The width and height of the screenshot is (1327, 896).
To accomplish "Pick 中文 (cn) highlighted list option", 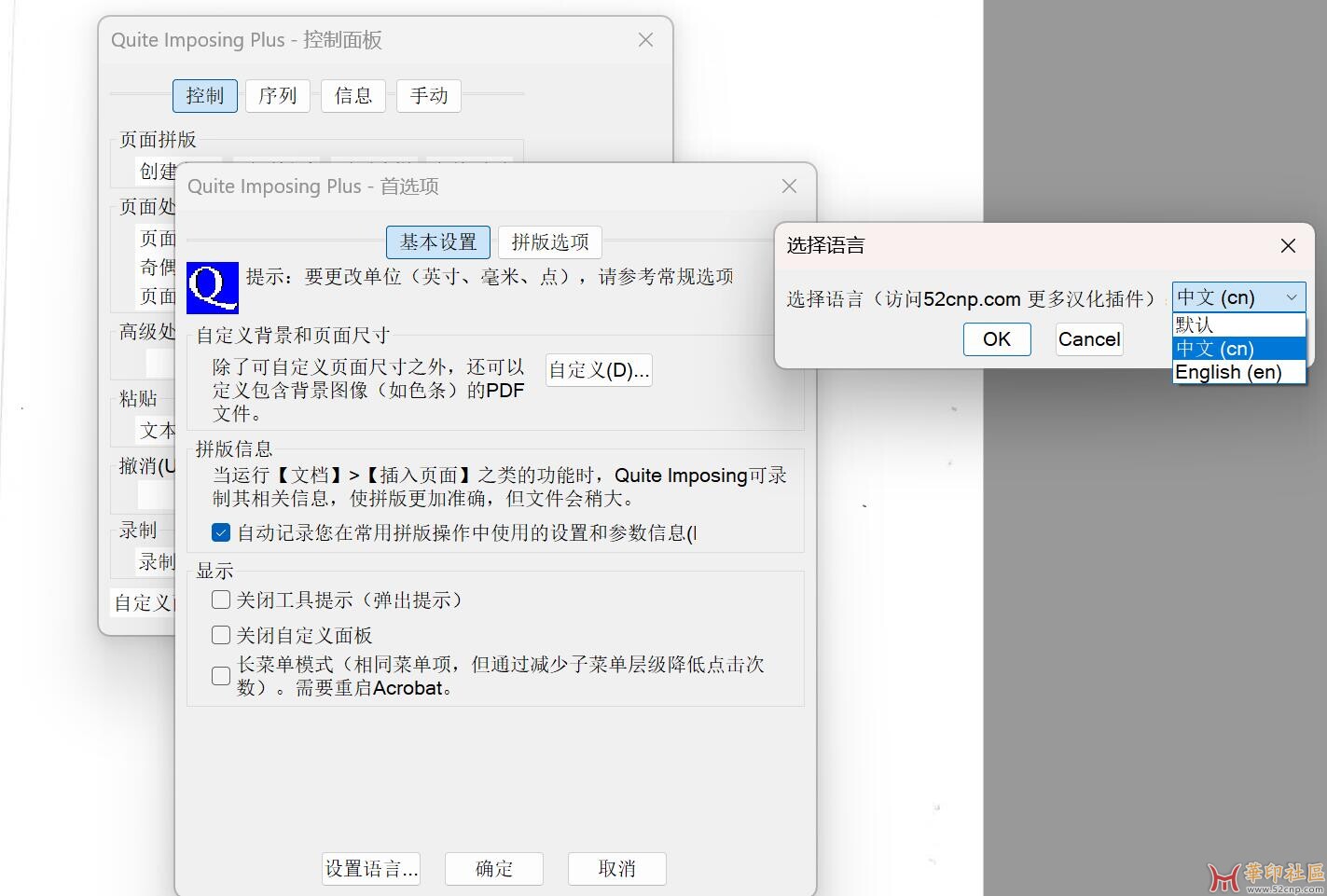I will 1238,349.
